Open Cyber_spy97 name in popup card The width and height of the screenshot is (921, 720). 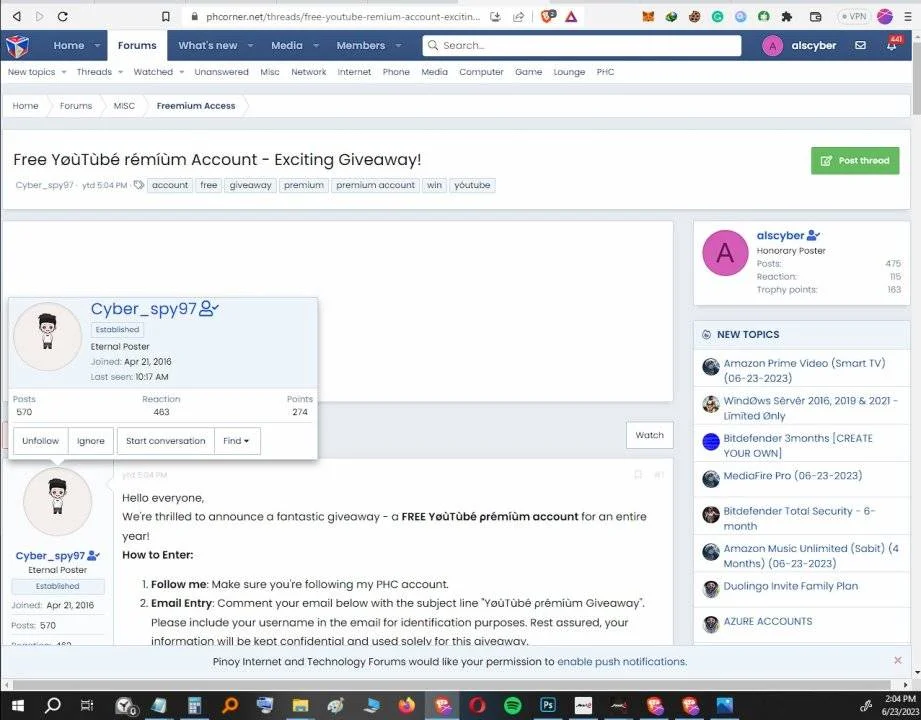point(143,308)
